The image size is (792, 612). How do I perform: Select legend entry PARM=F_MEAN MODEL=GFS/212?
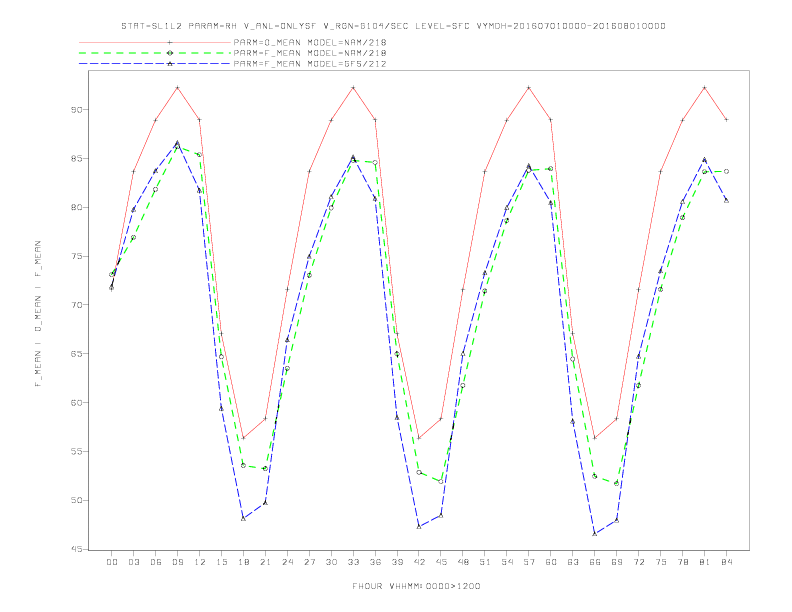tap(310, 64)
